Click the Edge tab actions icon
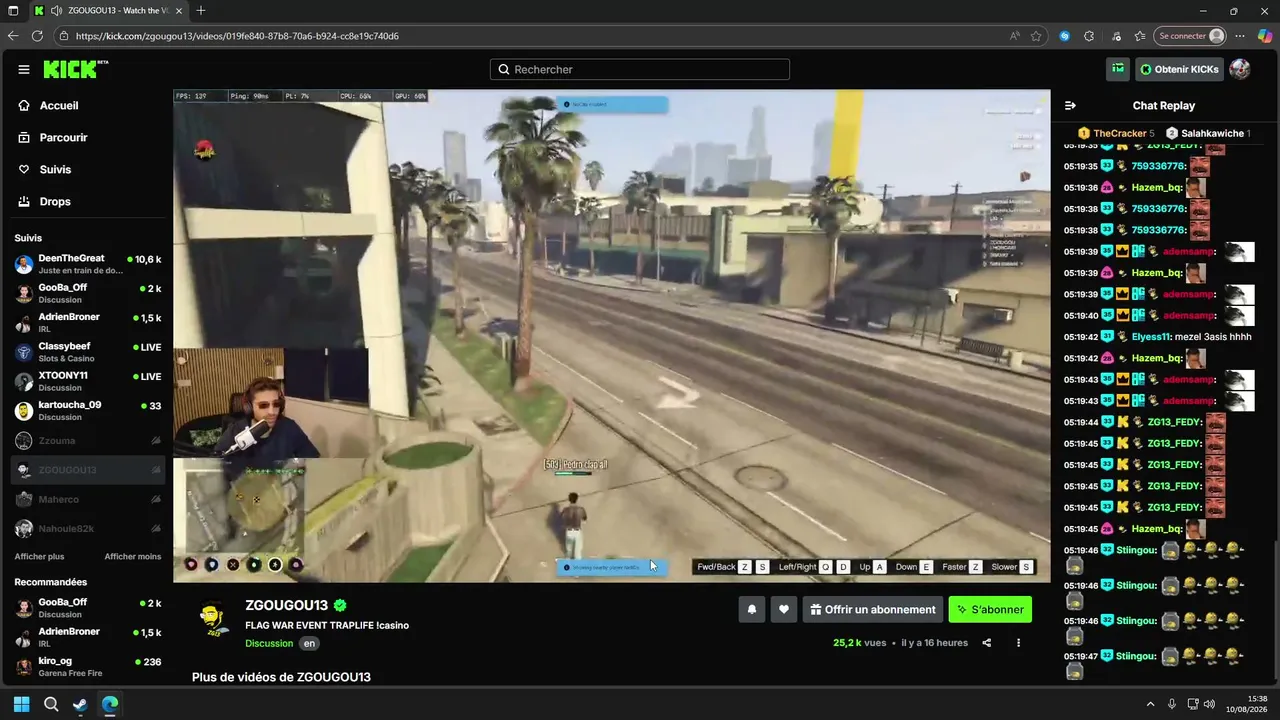 13,11
